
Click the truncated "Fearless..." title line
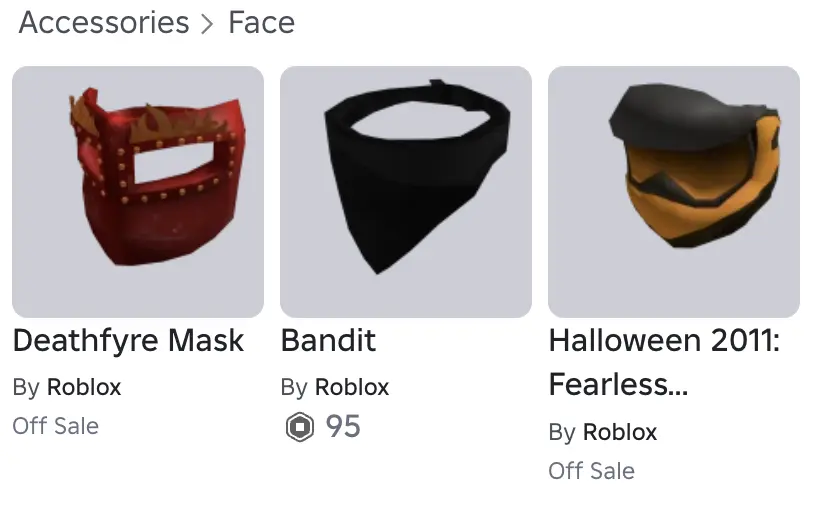(618, 385)
